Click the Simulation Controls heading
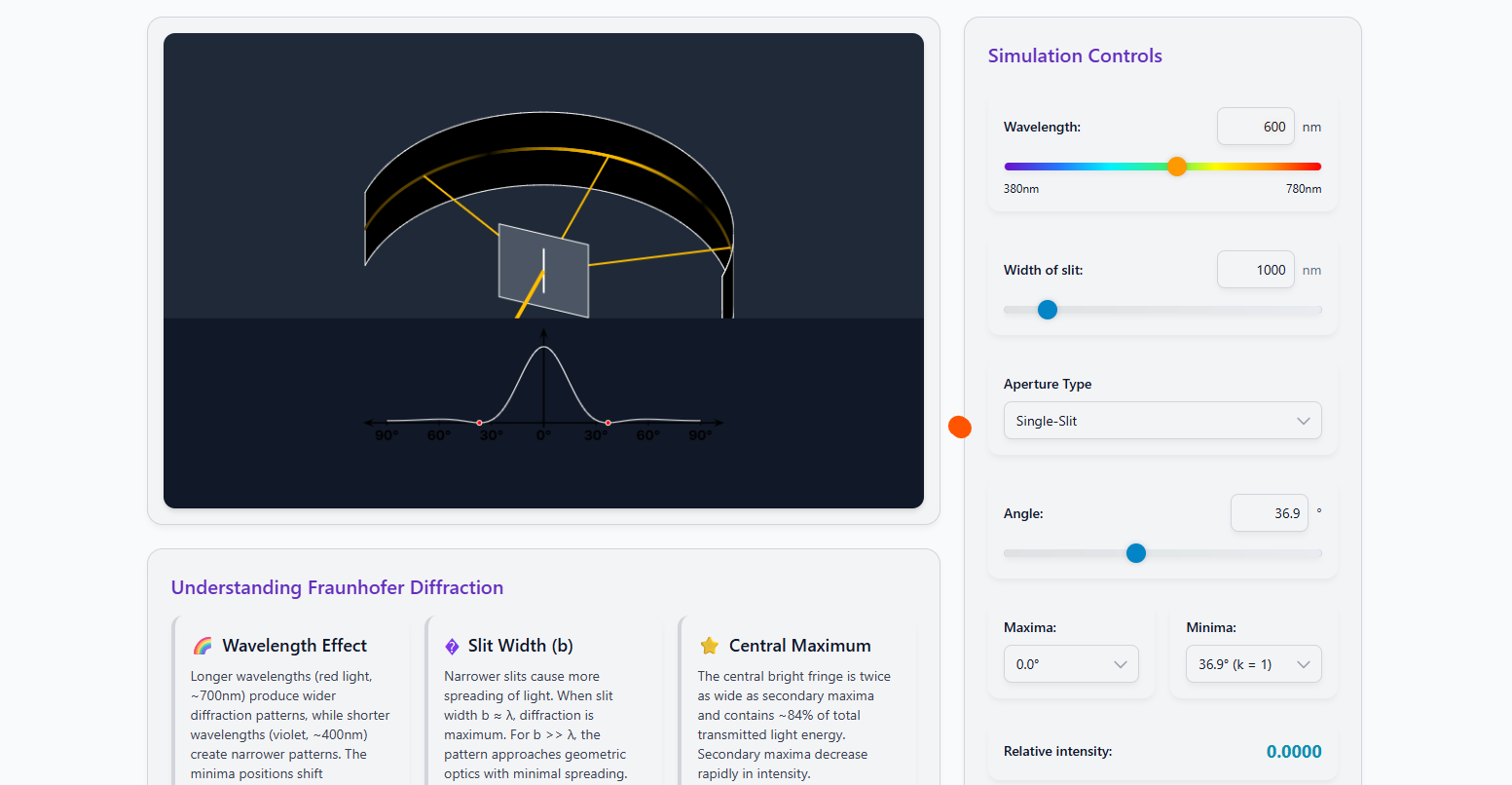 (x=1075, y=56)
